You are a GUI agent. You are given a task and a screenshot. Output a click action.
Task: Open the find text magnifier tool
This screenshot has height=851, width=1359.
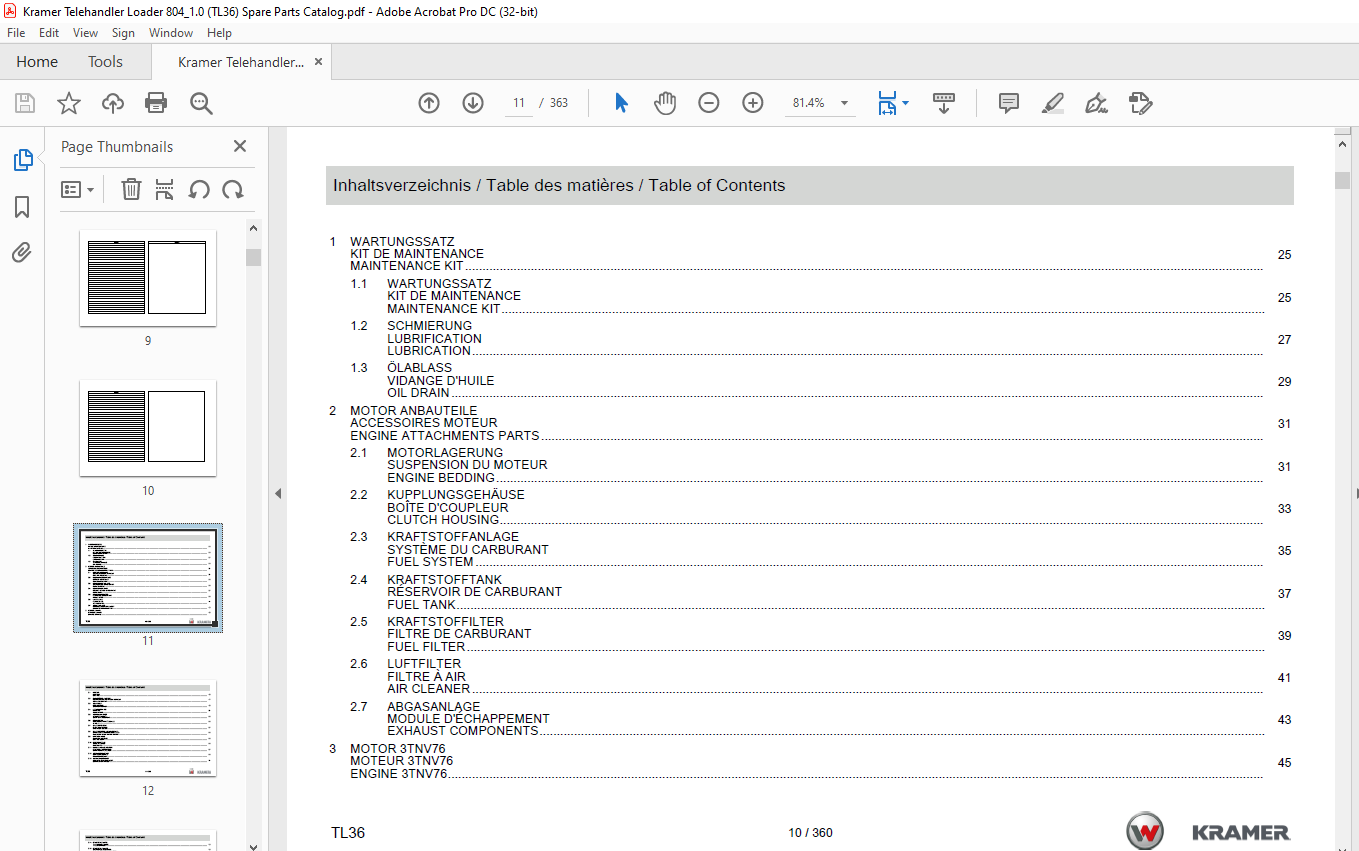(201, 103)
